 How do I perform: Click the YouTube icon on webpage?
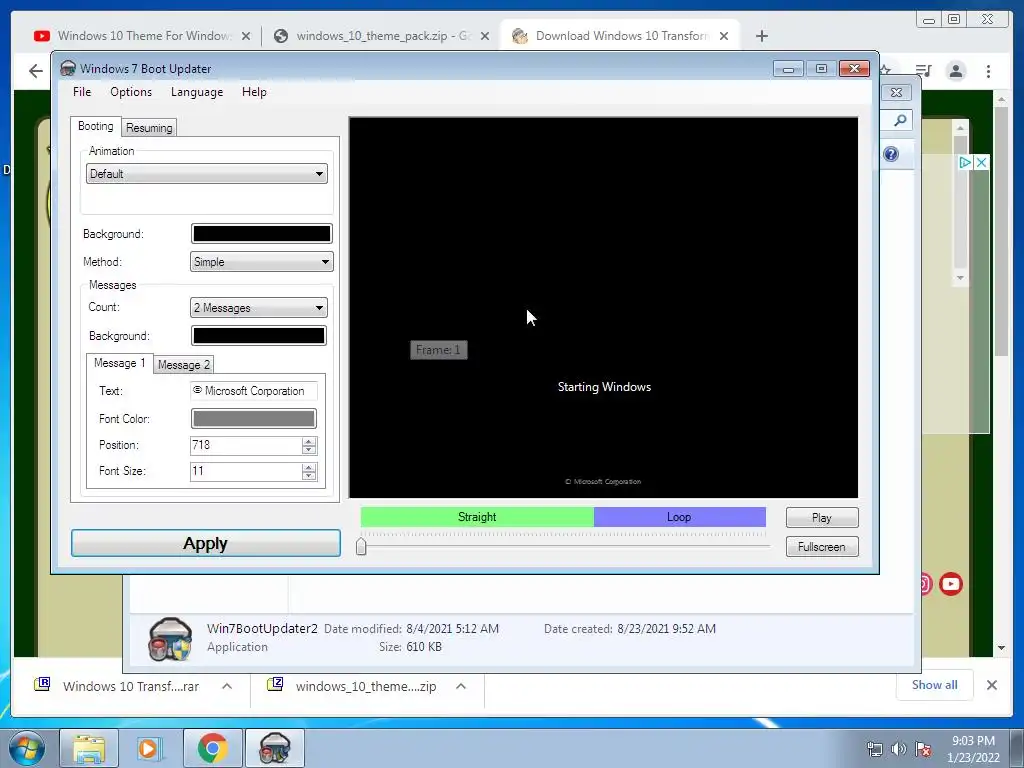click(951, 583)
